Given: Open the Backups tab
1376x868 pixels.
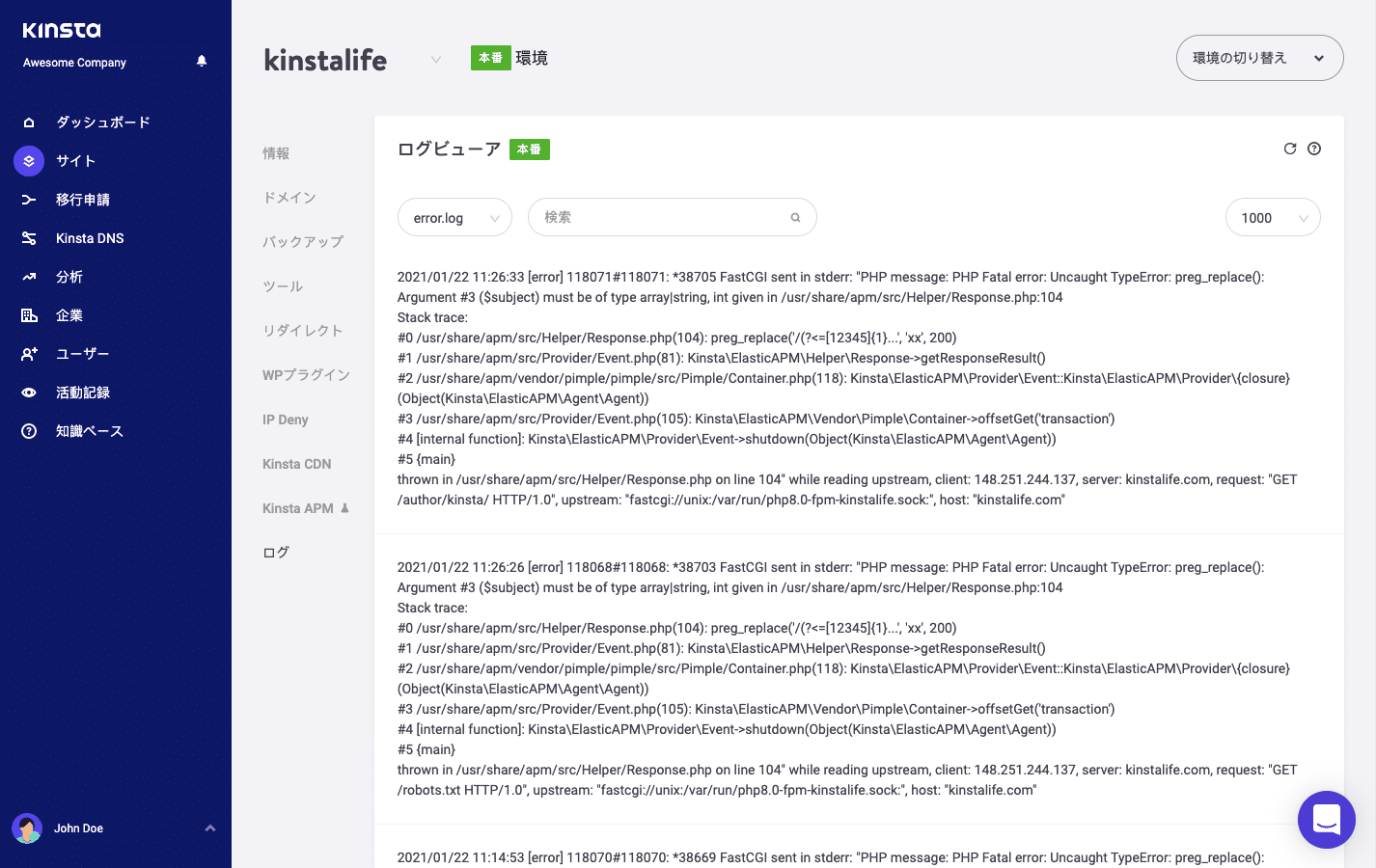Looking at the screenshot, I should click(x=303, y=242).
